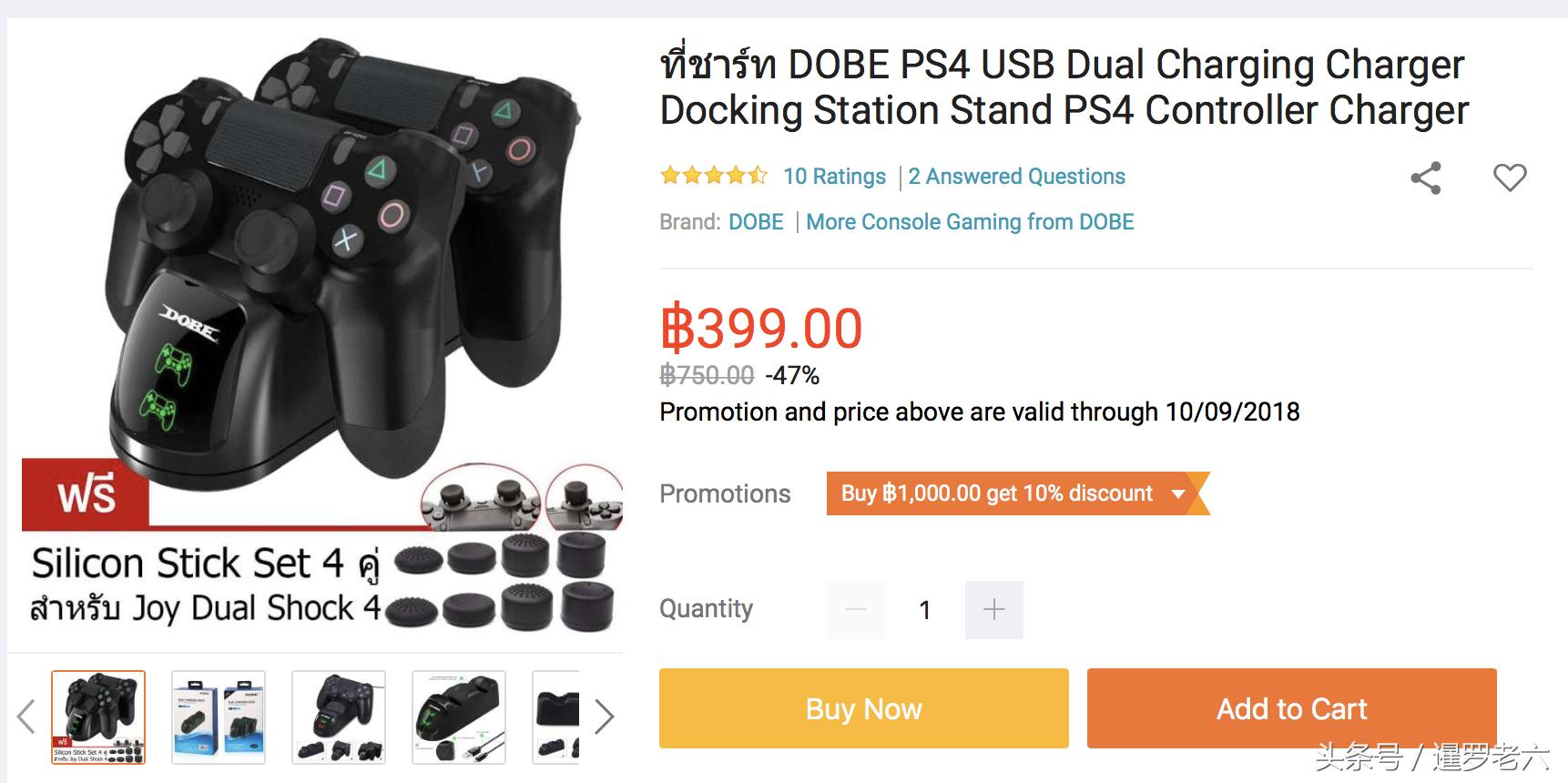The image size is (1568, 783).
Task: Select the fourth thumbnail with USB cable
Action: click(459, 717)
